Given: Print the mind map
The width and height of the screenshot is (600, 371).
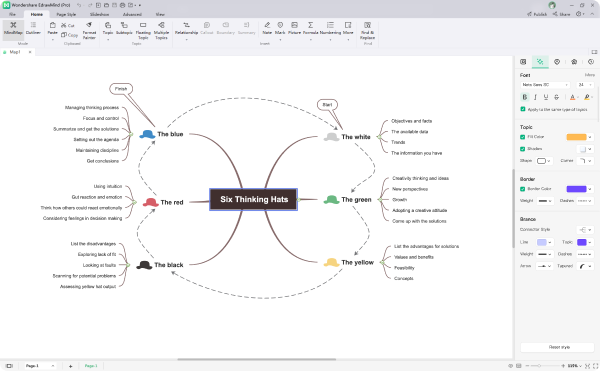Looking at the screenshot, I should pyautogui.click(x=122, y=5).
